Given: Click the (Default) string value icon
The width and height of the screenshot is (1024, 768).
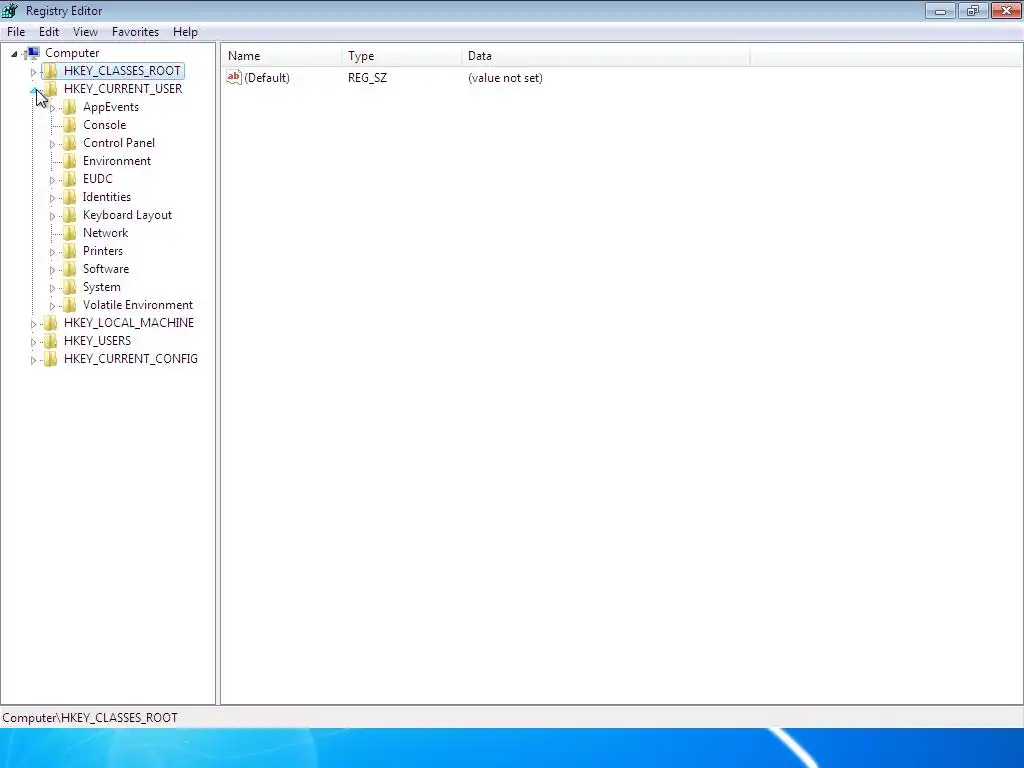Looking at the screenshot, I should [x=234, y=77].
